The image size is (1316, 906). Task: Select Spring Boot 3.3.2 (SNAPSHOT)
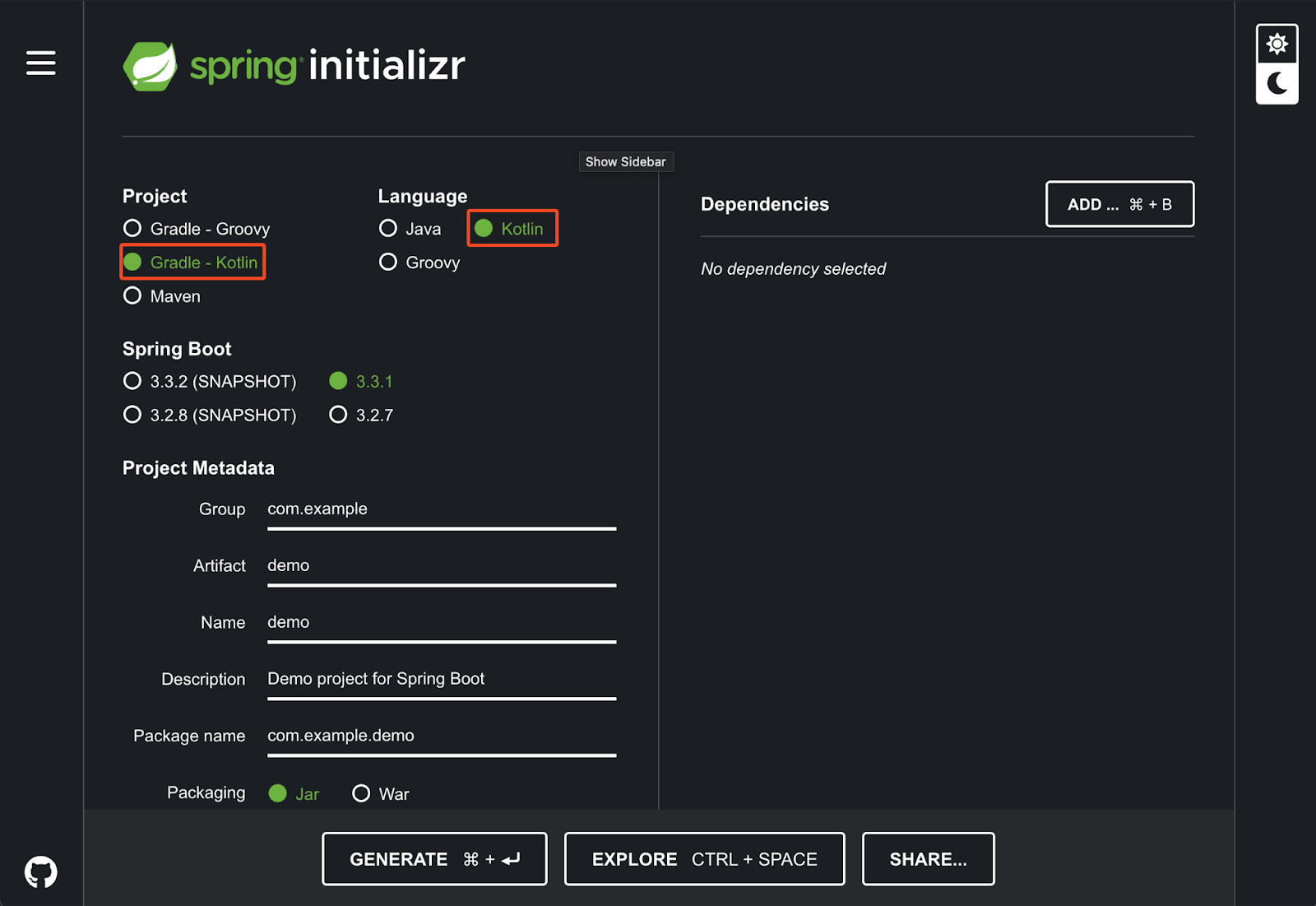(210, 381)
